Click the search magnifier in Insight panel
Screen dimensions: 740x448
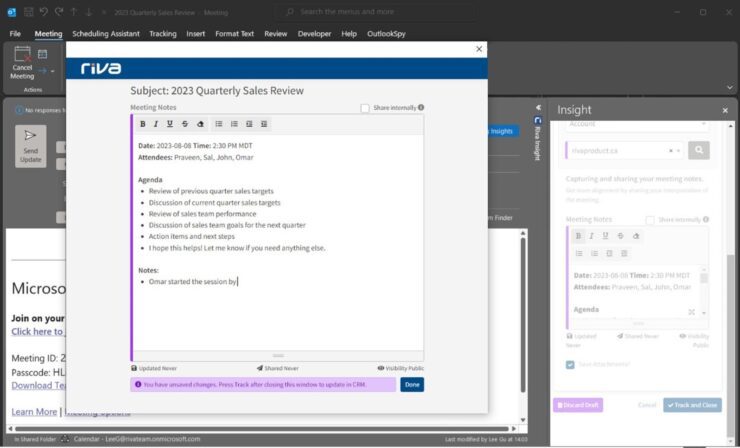(x=698, y=150)
